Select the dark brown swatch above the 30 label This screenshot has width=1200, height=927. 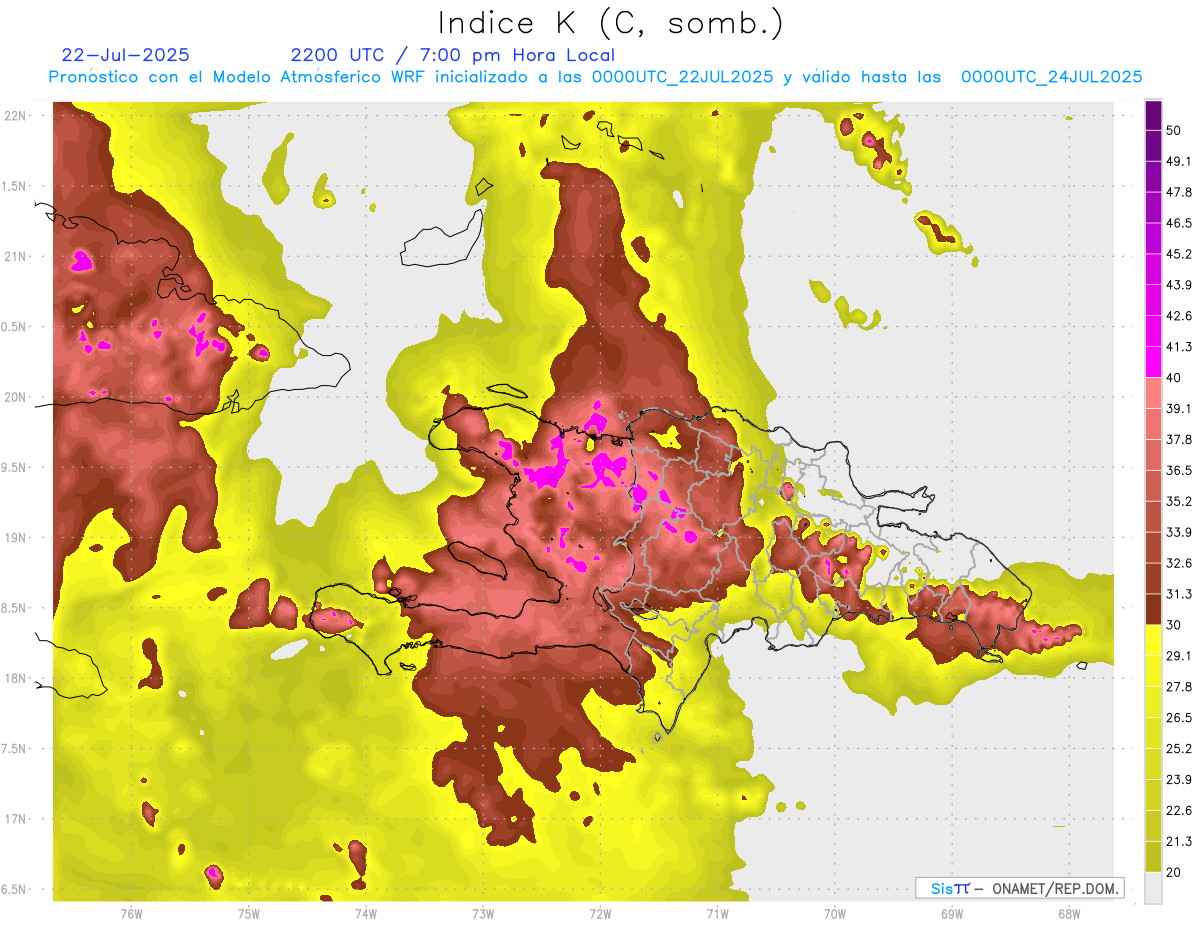coord(1153,609)
